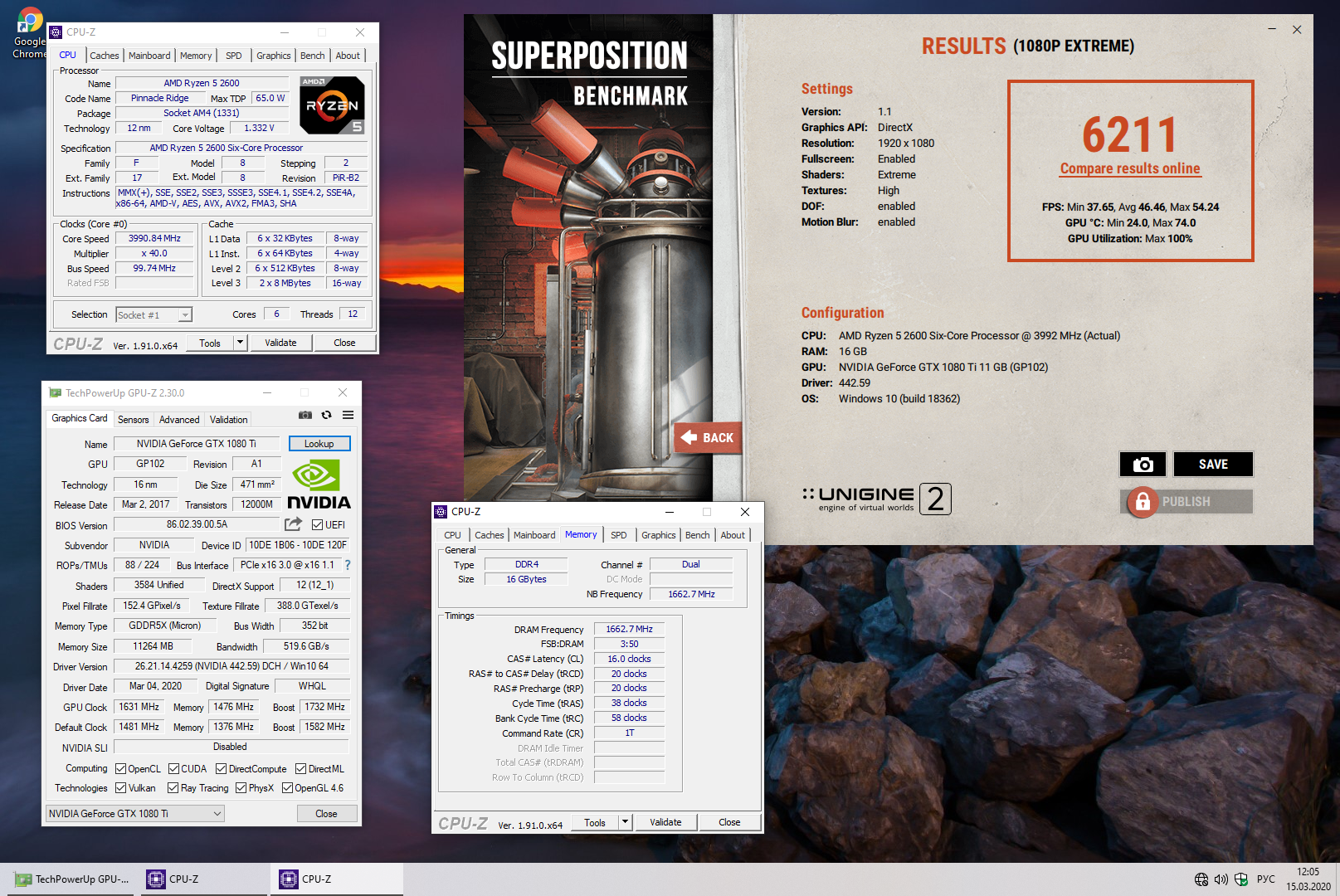Click the Tools button in the CPU-Z processor window

[210, 343]
